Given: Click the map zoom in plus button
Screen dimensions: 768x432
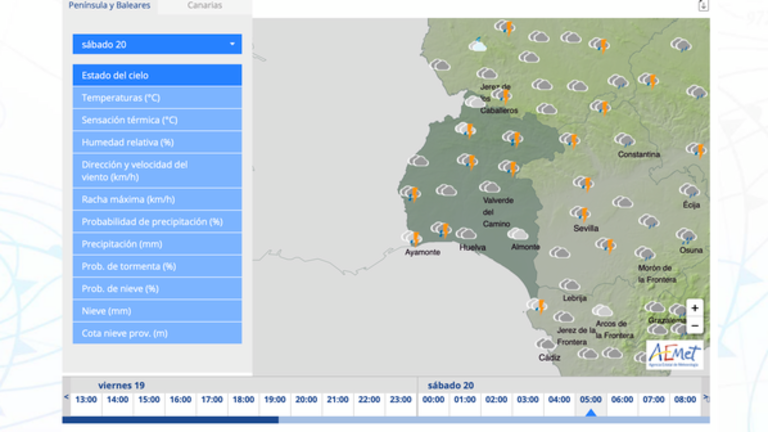Looking at the screenshot, I should (694, 308).
